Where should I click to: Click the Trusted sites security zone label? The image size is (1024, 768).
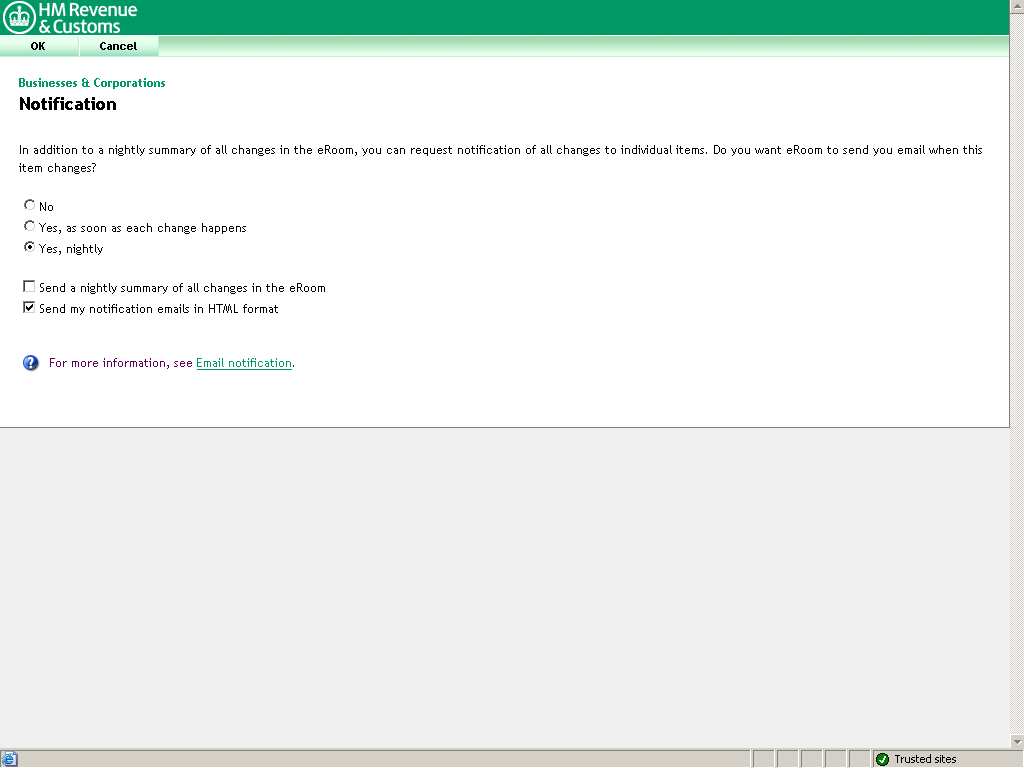coord(925,759)
